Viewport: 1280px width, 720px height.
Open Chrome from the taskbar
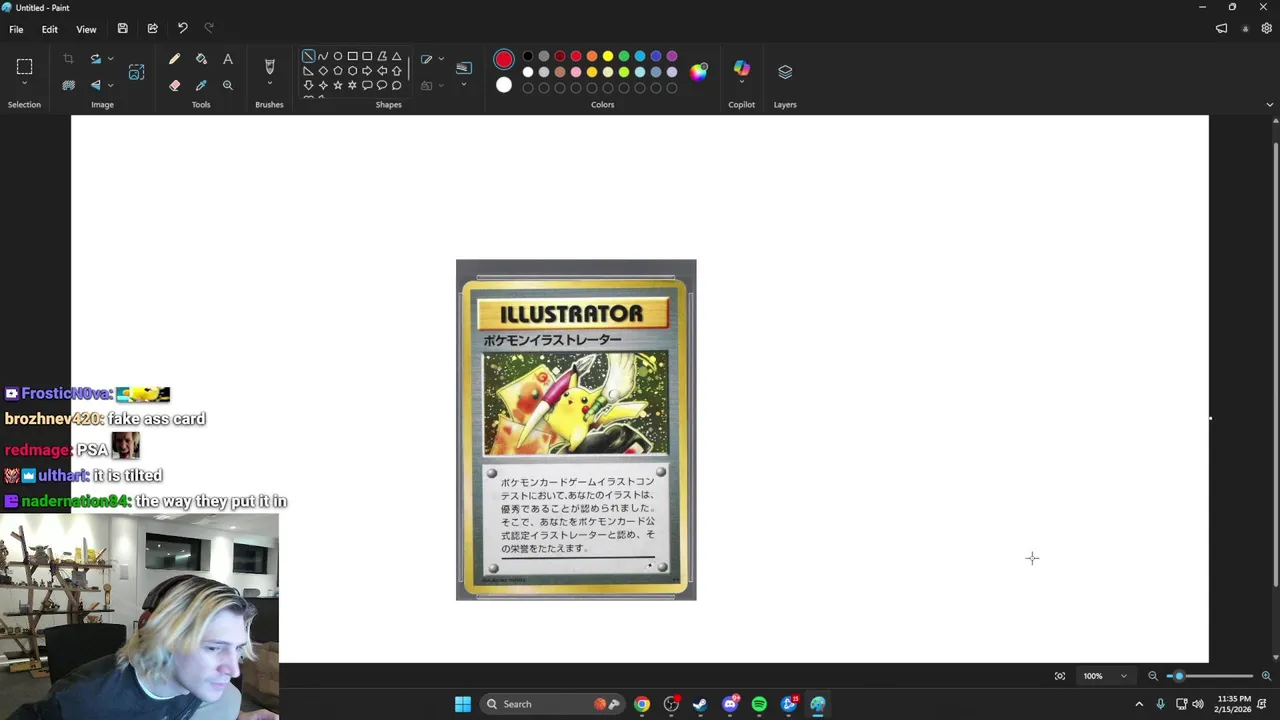click(x=642, y=704)
